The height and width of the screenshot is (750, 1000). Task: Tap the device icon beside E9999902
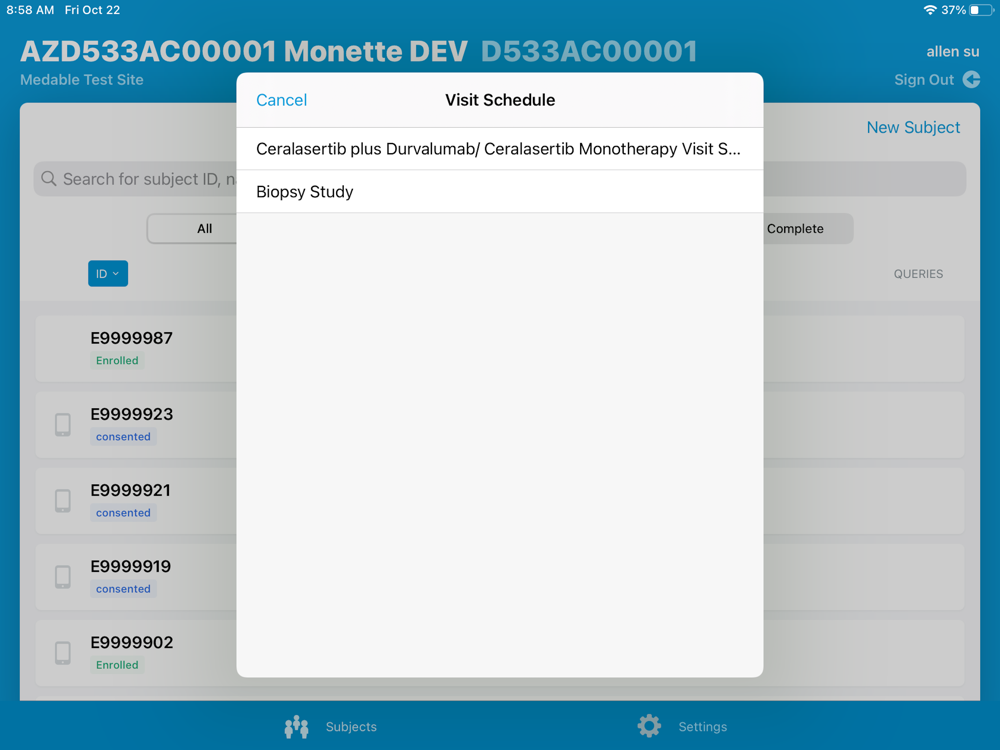[62, 653]
